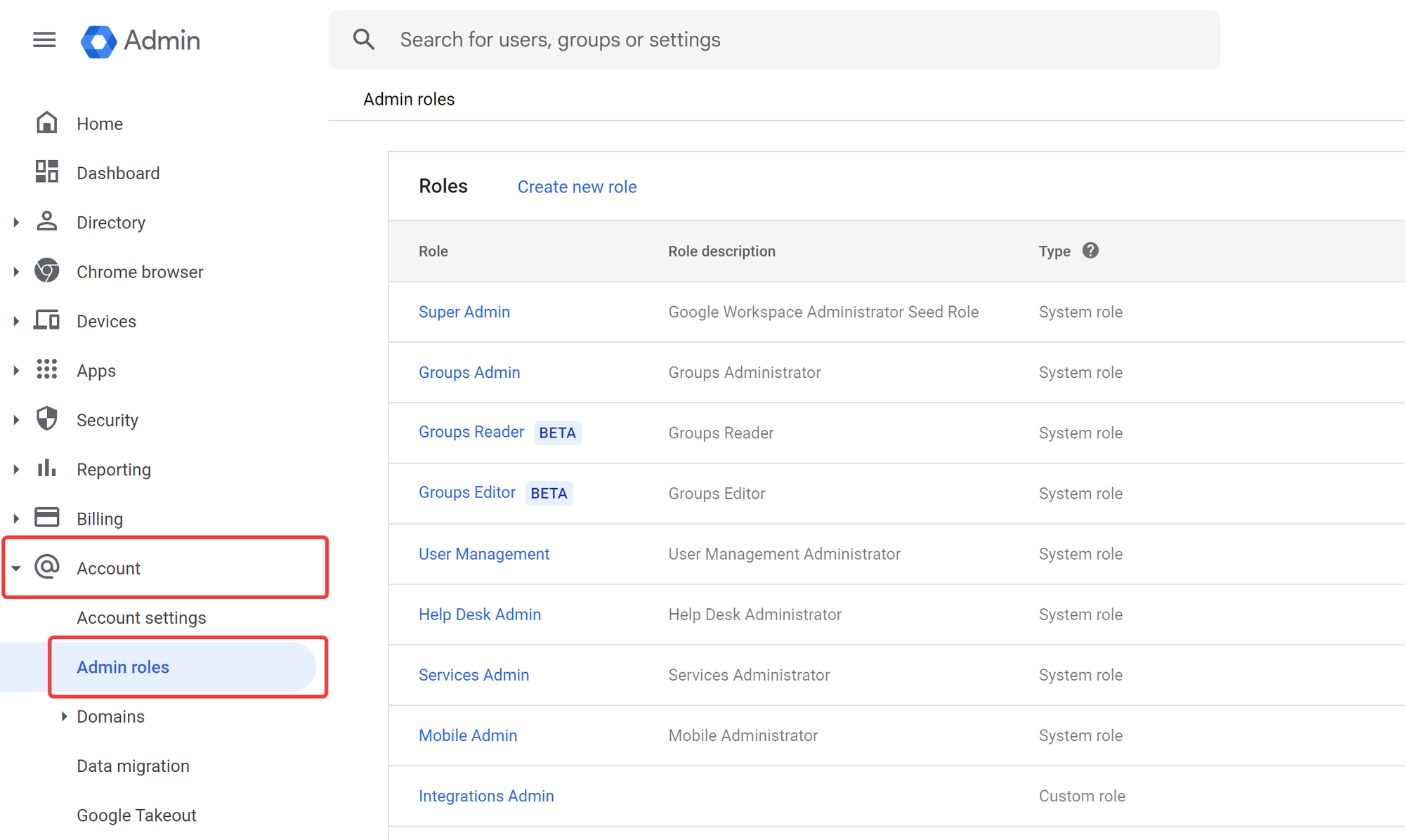The height and width of the screenshot is (840, 1405).
Task: Select Data migration menu item
Action: (x=133, y=766)
